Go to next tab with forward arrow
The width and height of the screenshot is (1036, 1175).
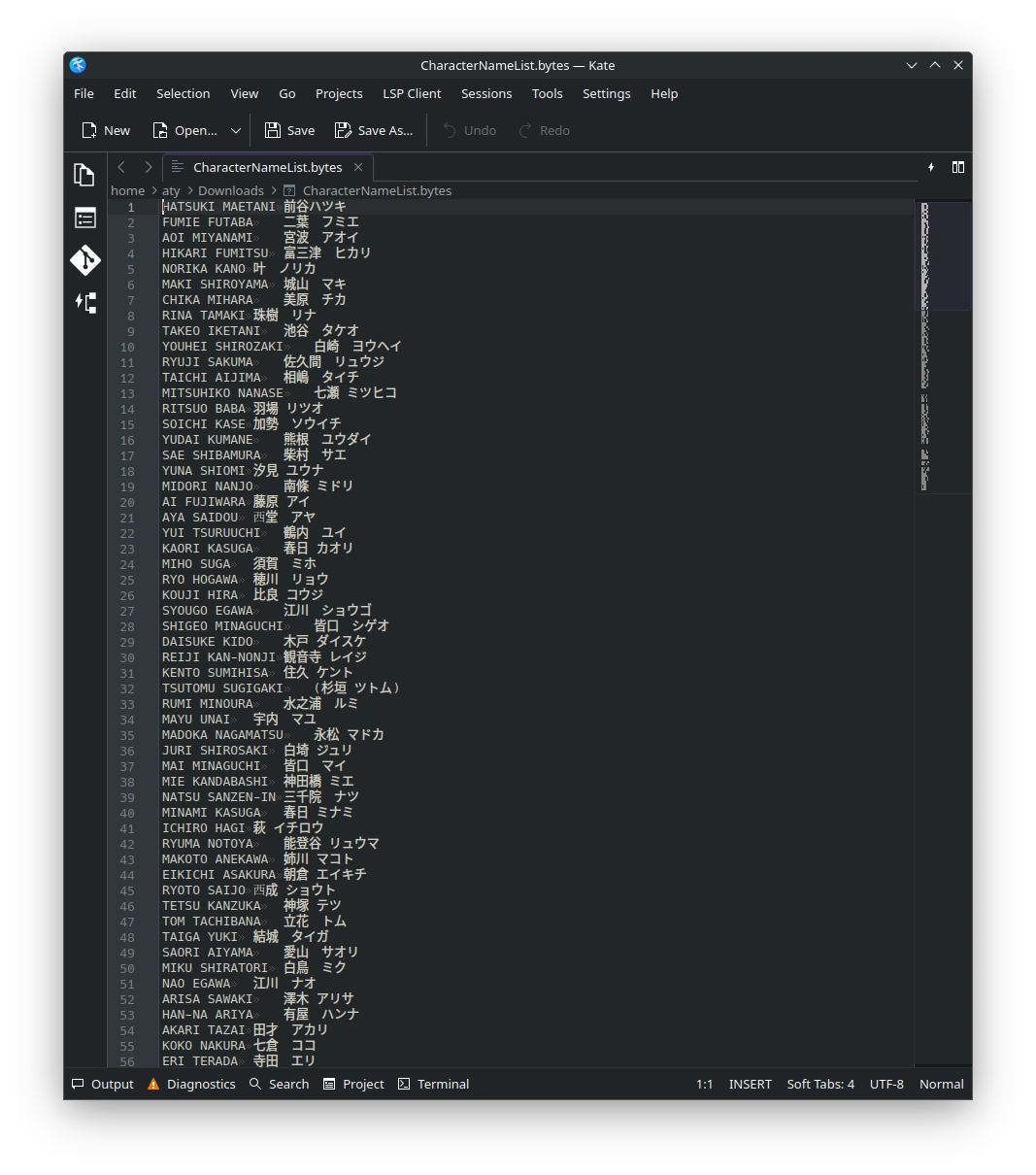pos(148,167)
